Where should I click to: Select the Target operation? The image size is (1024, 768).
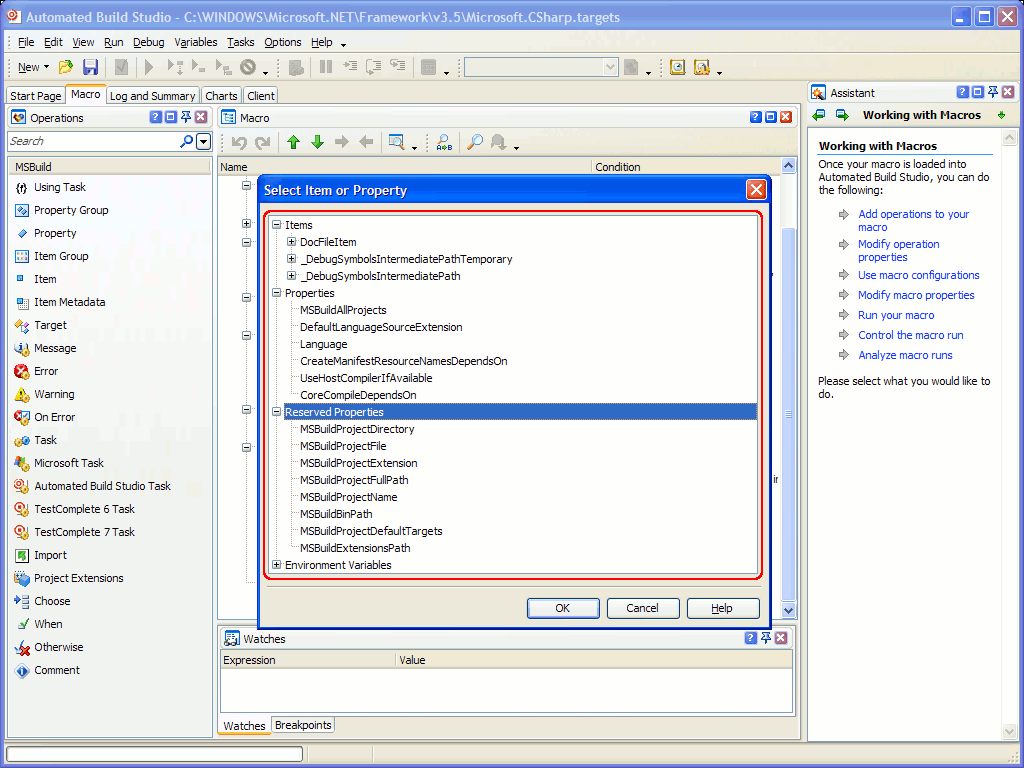coord(50,325)
